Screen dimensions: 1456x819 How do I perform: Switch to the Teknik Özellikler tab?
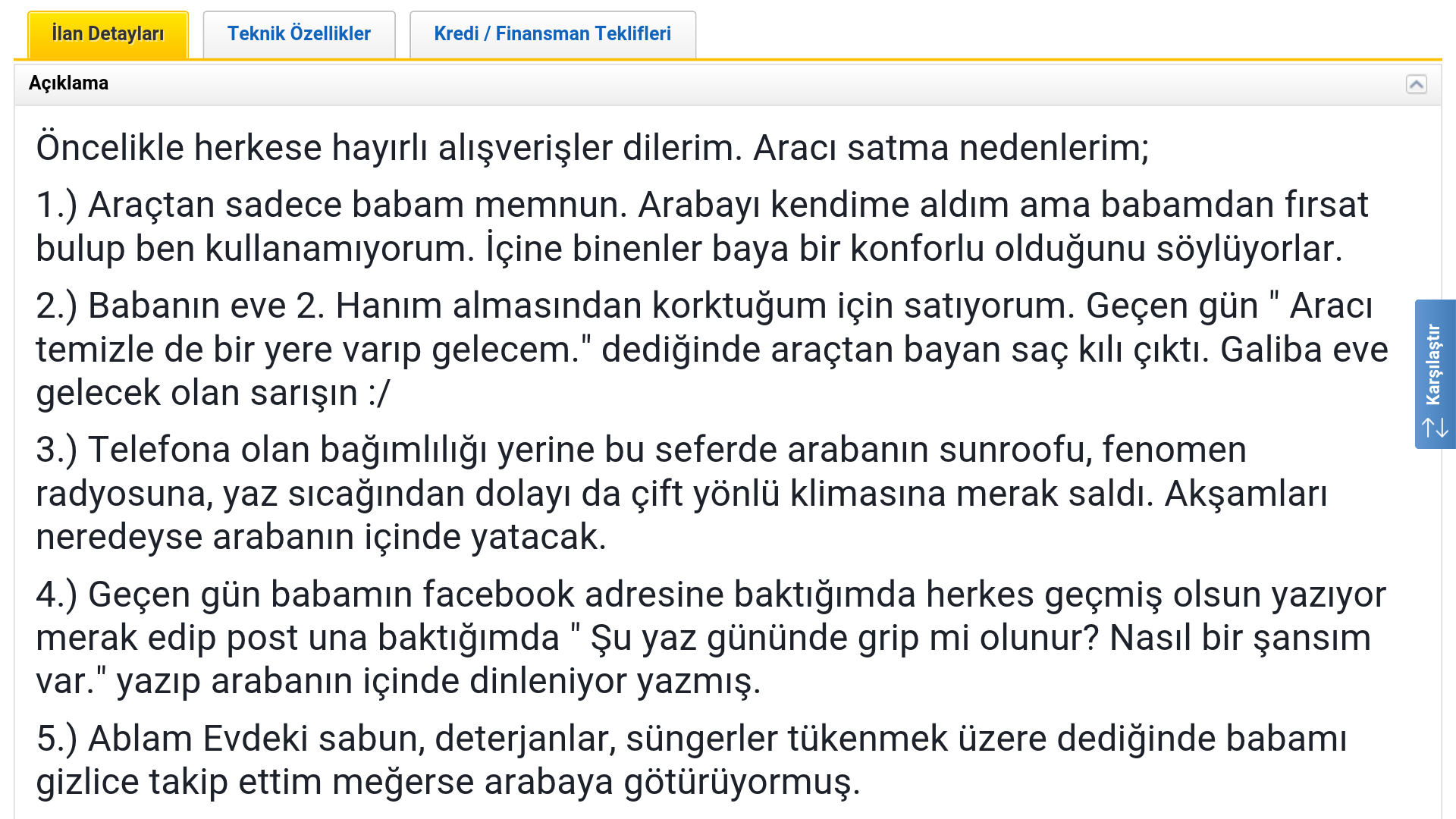[x=299, y=34]
